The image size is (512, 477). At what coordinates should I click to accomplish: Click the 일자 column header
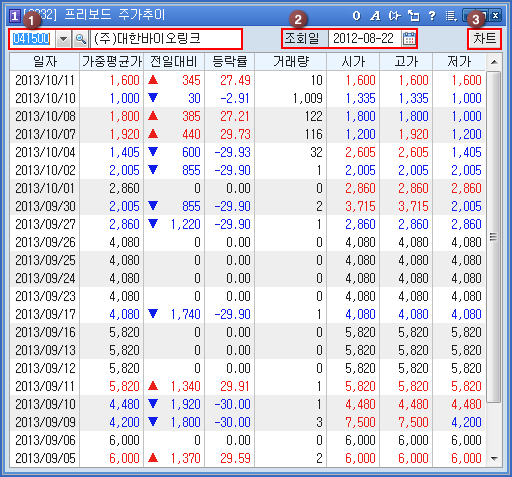click(x=45, y=62)
